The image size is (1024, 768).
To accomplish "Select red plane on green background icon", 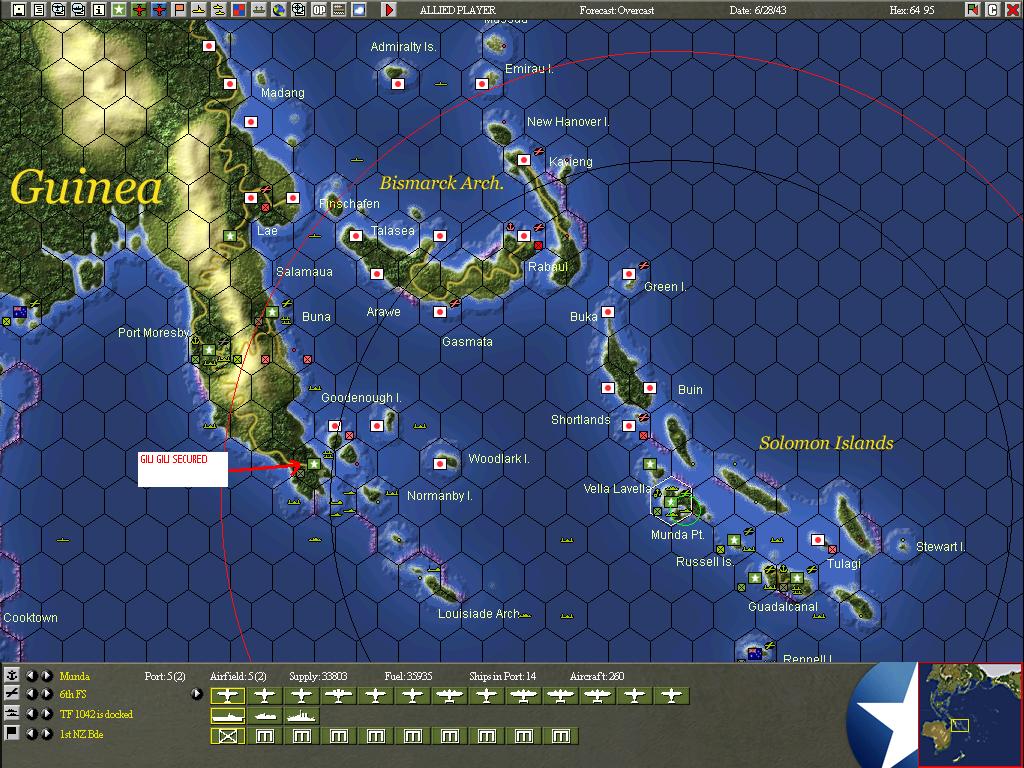I will (139, 10).
